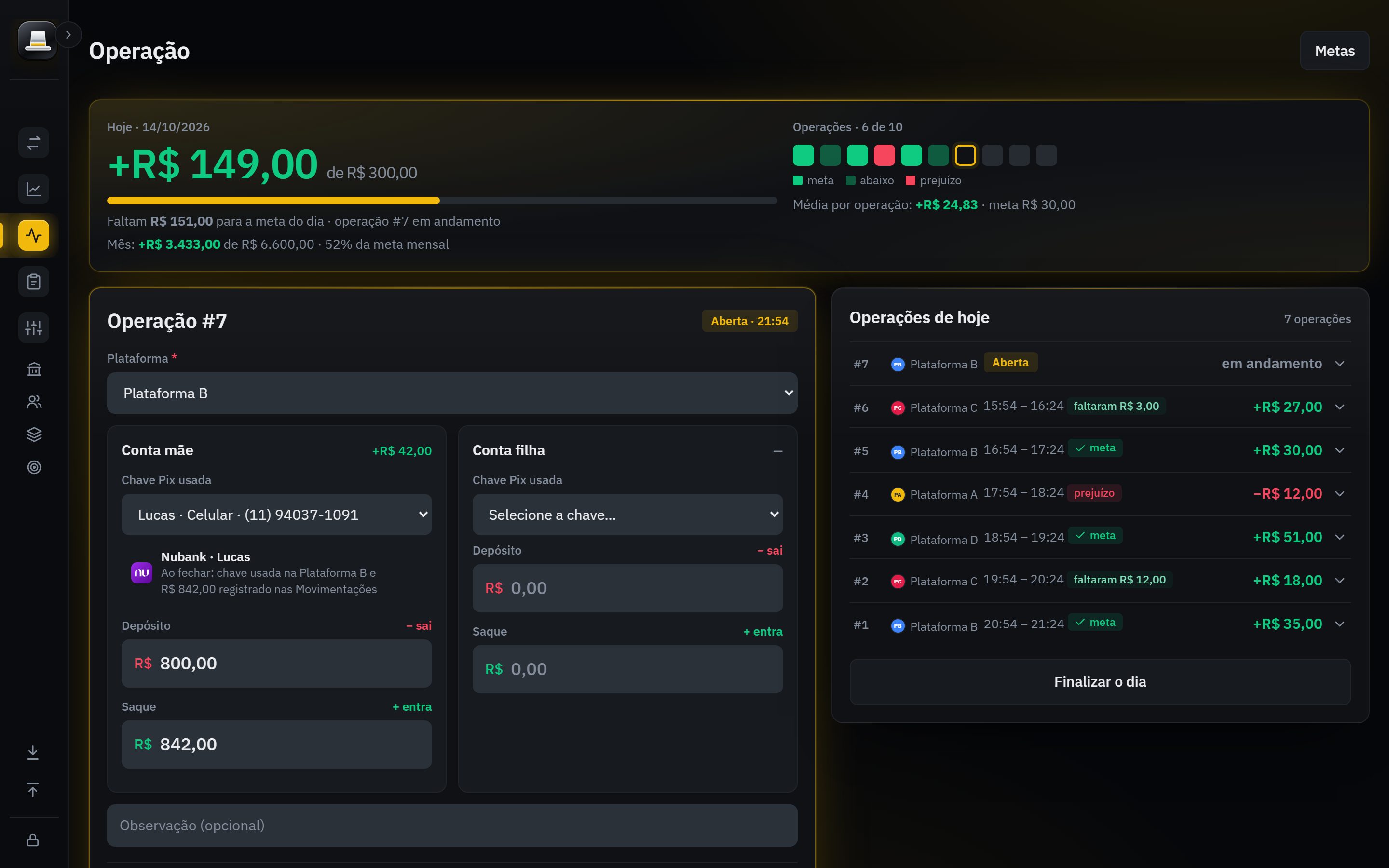Screen dimensions: 1389x868
Task: Click Conta filha Depósito input field
Action: coord(627,588)
